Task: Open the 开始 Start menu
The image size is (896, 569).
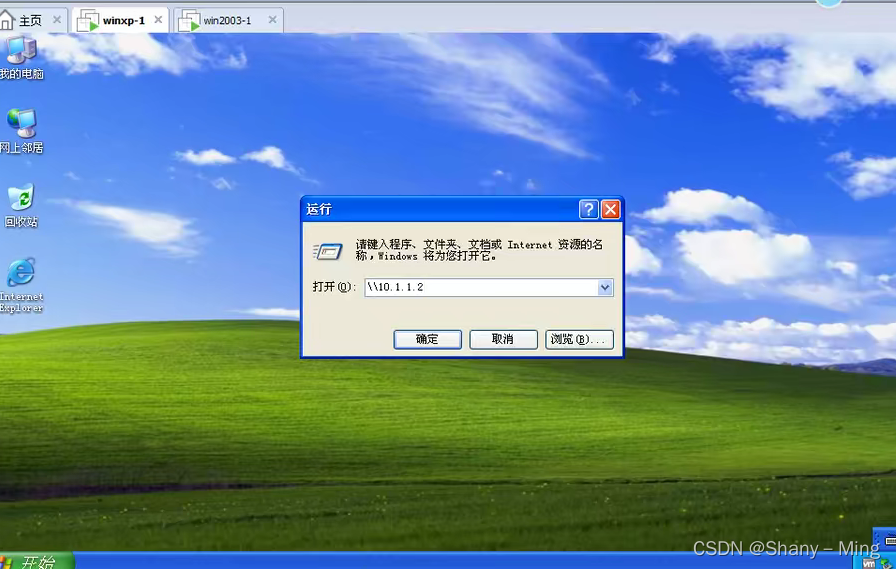Action: [x=35, y=561]
